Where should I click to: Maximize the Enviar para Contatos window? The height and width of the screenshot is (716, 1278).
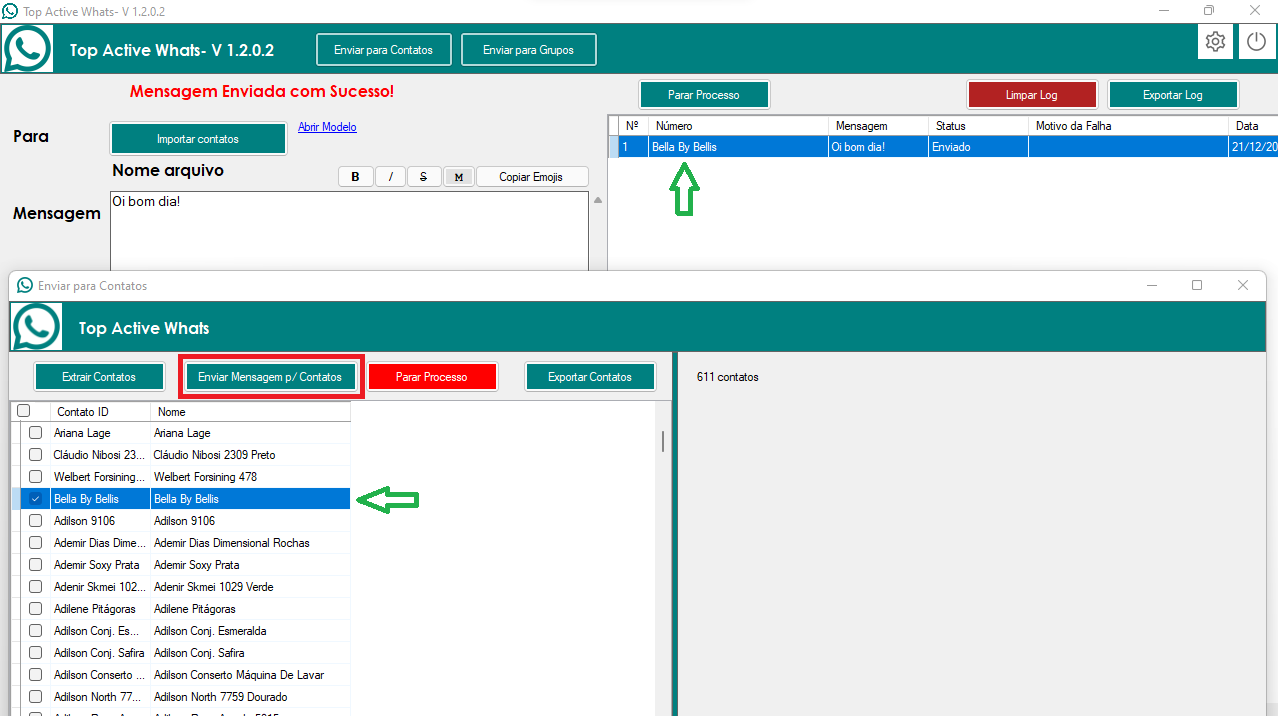(1197, 285)
